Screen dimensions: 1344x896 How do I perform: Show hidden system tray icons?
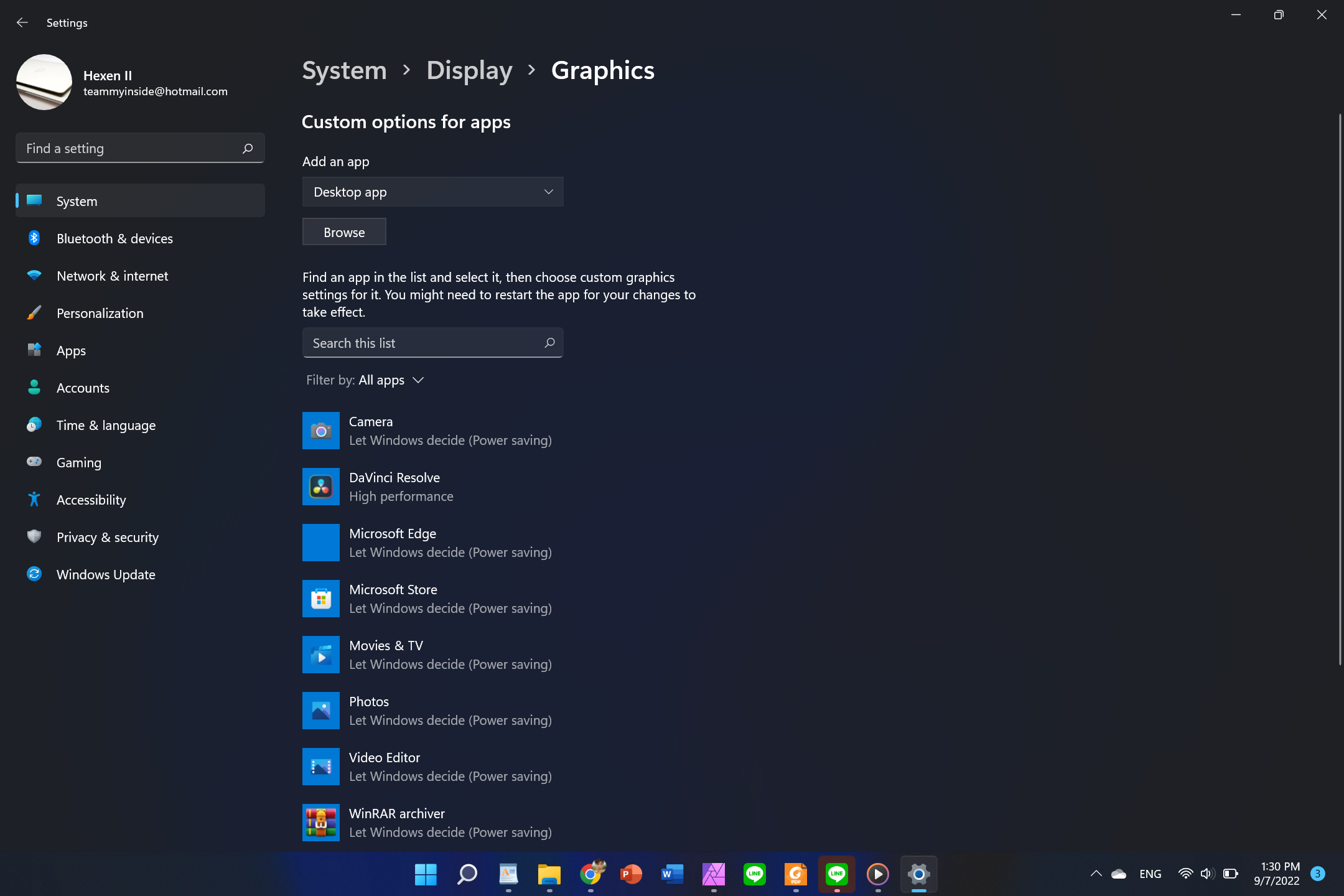1096,874
